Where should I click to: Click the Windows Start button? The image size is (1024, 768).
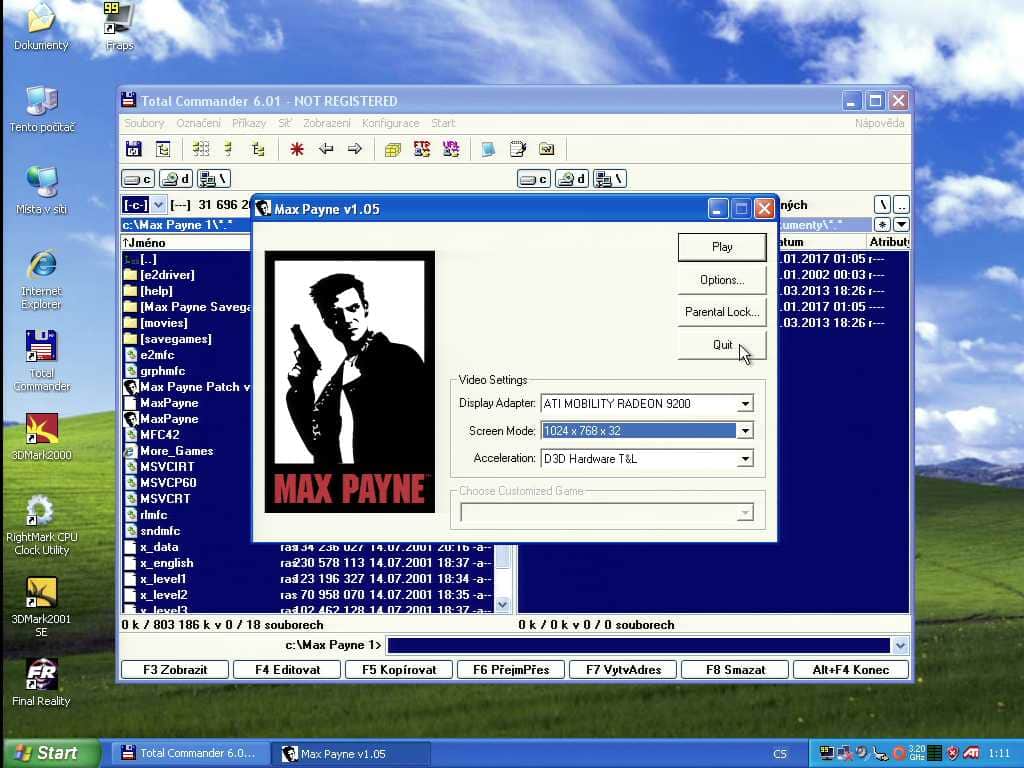(x=51, y=753)
